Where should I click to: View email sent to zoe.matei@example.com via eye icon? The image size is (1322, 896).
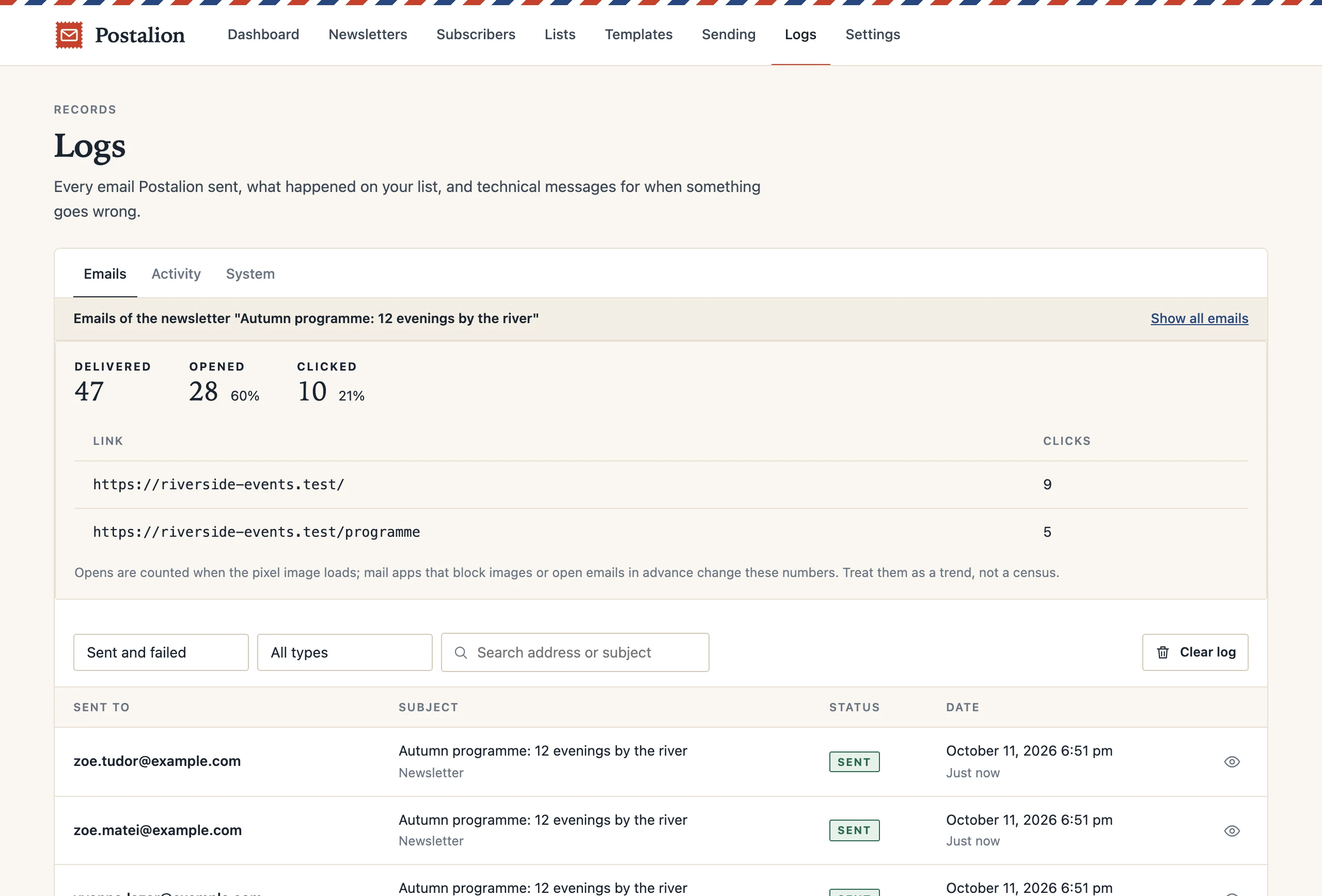(1232, 830)
